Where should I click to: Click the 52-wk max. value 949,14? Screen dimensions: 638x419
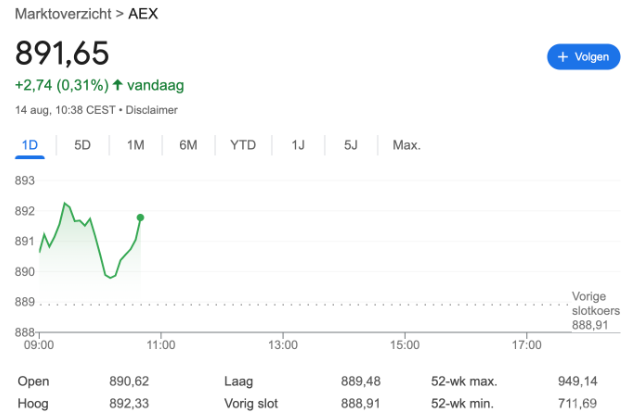coord(578,381)
